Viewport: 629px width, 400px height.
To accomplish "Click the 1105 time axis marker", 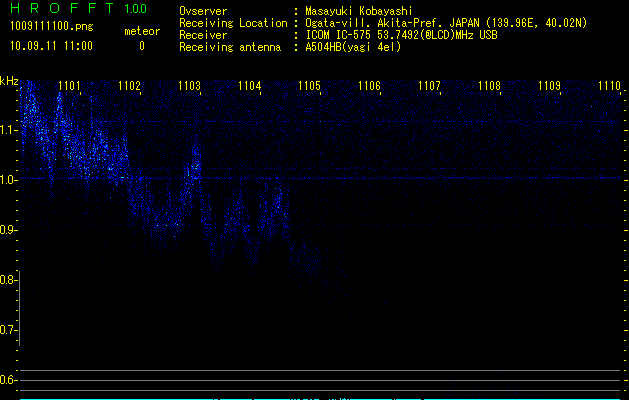I will (x=310, y=86).
